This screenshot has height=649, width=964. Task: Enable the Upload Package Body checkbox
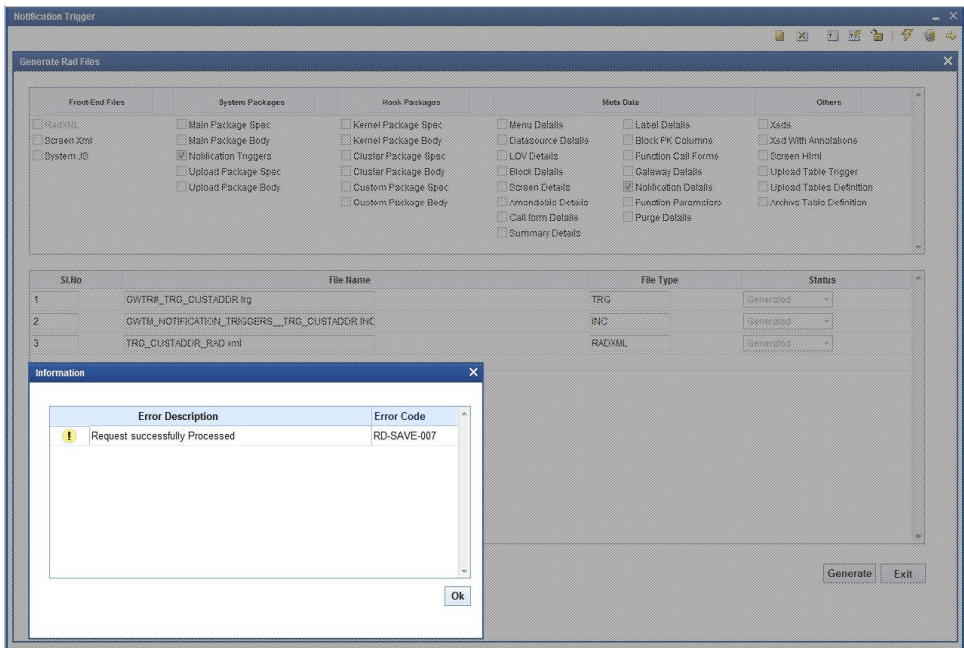tap(181, 187)
